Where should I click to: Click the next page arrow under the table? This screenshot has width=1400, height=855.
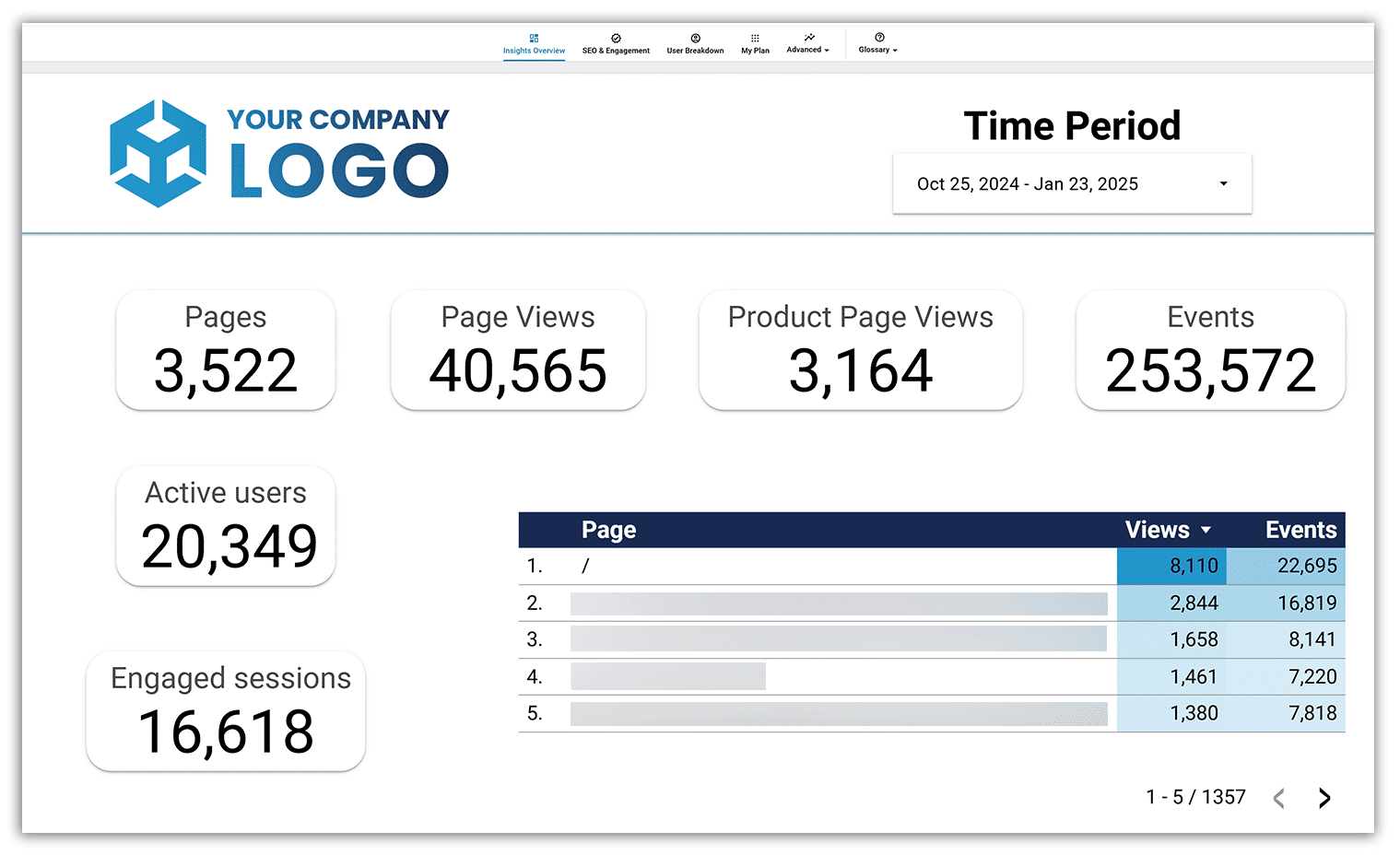[1324, 797]
